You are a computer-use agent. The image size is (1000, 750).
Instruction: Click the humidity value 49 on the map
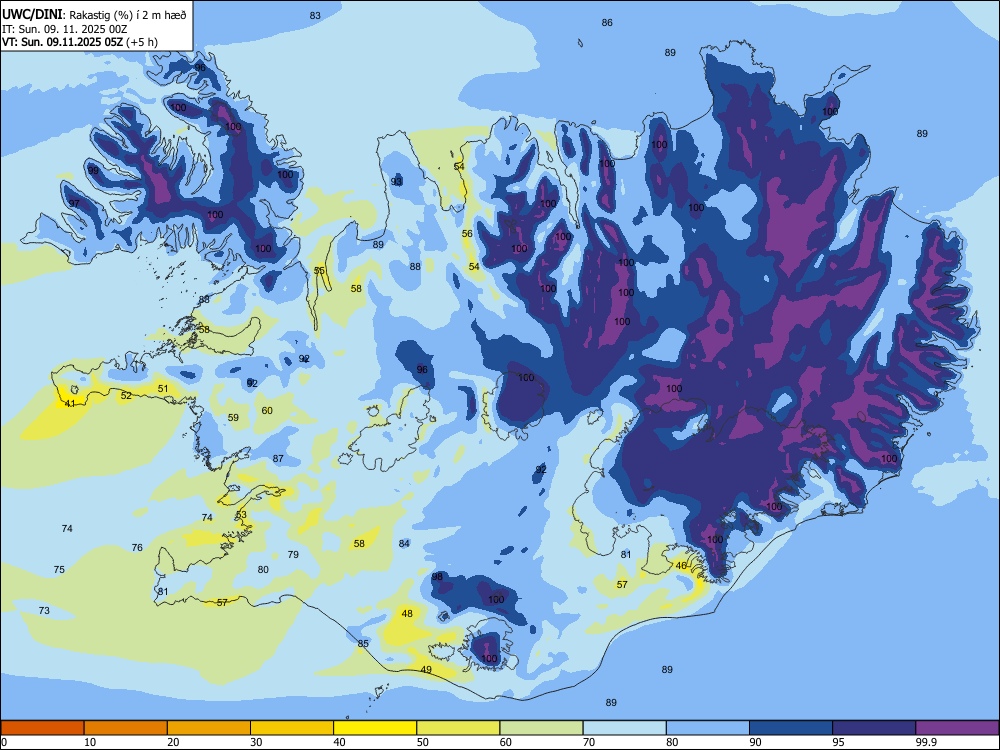[x=426, y=670]
